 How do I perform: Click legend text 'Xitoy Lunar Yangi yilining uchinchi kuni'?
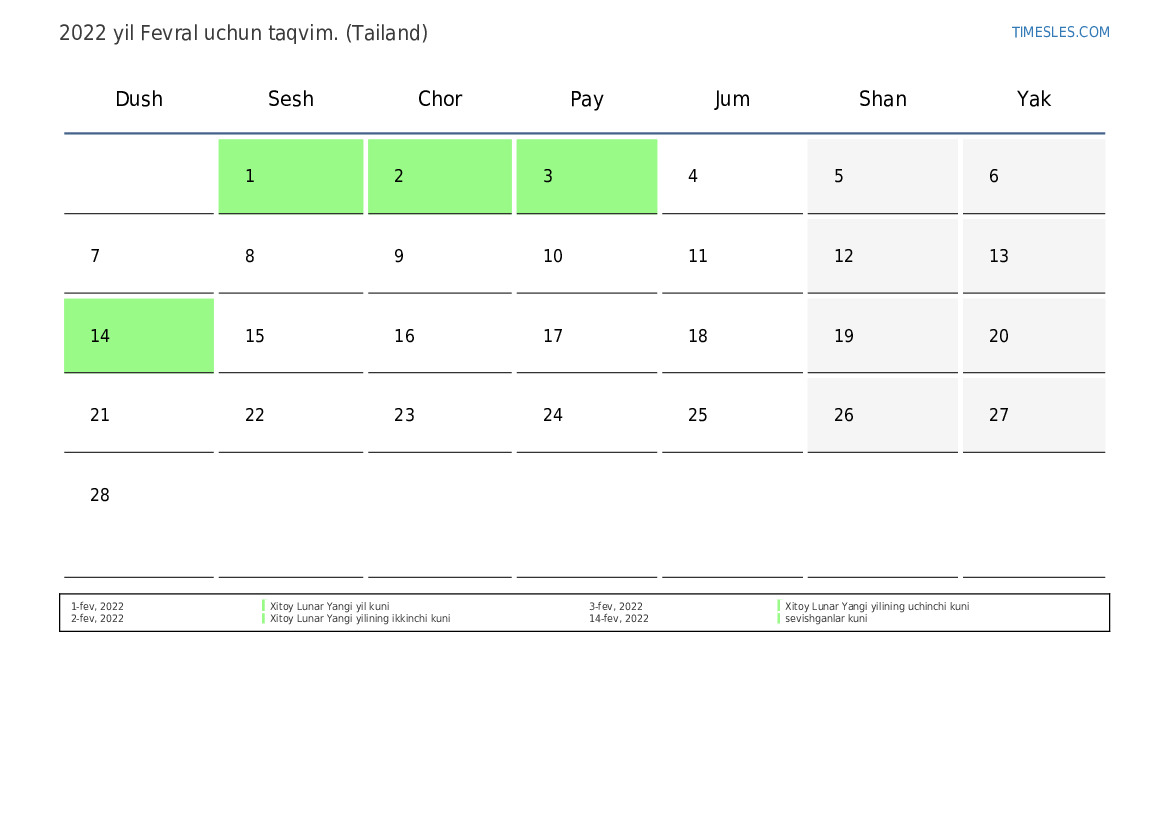point(876,606)
